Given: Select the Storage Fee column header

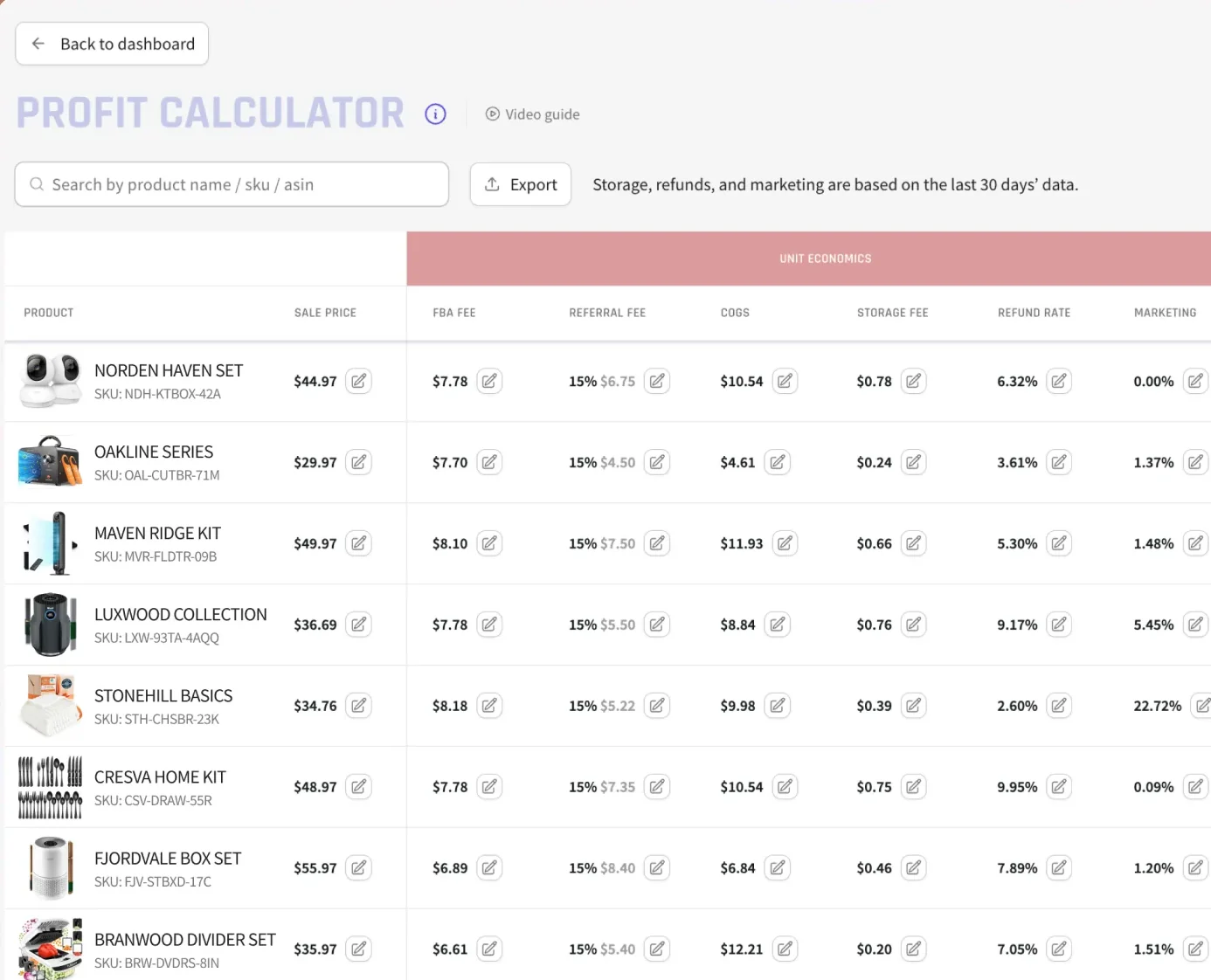Looking at the screenshot, I should pyautogui.click(x=892, y=313).
